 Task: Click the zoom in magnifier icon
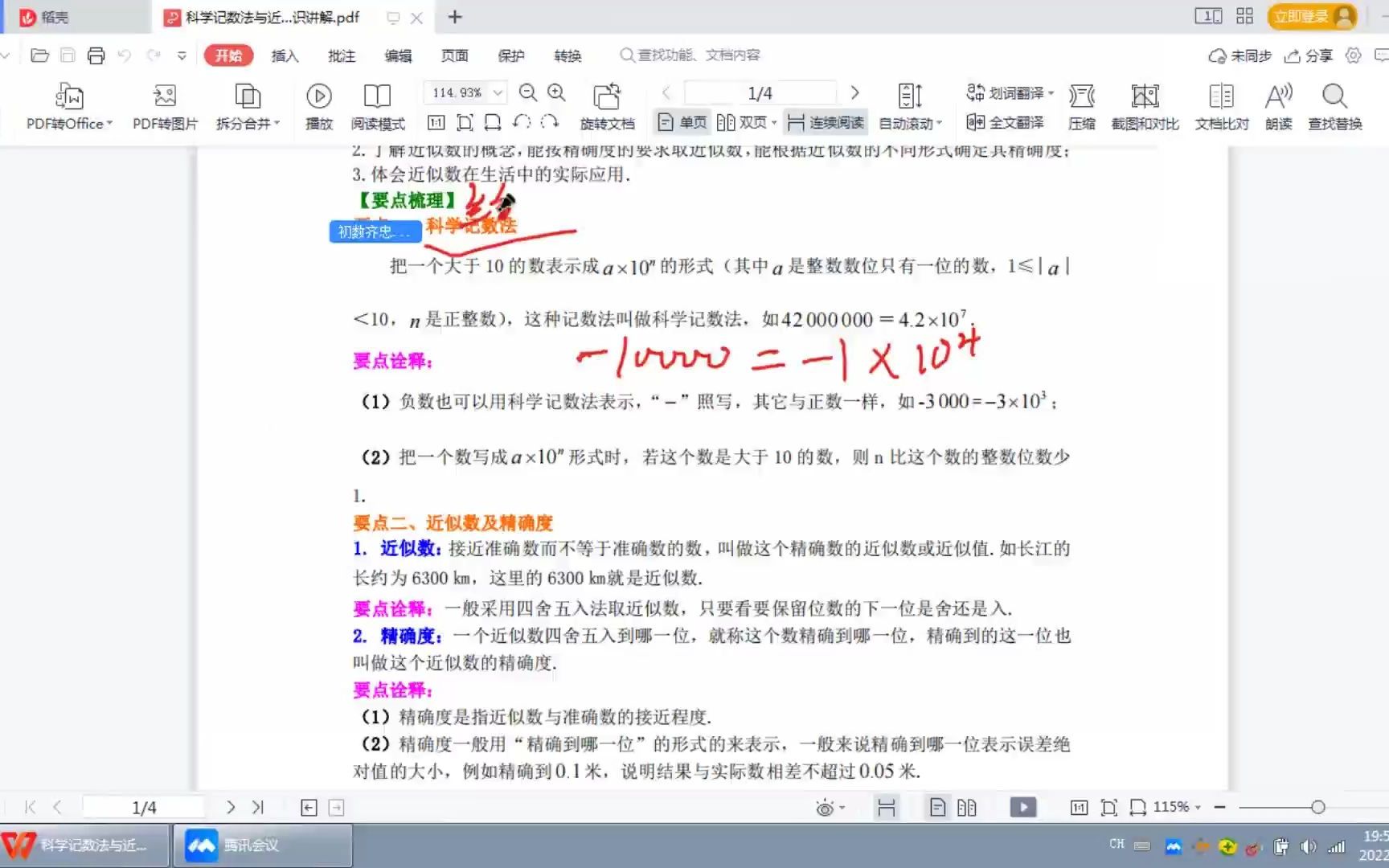(556, 92)
